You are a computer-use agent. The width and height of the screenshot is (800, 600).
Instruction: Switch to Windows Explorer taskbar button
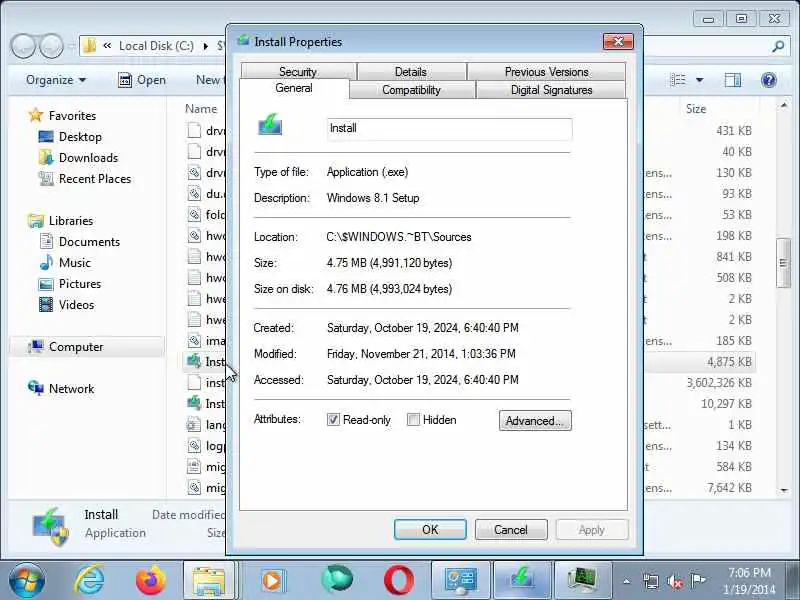[x=209, y=581]
